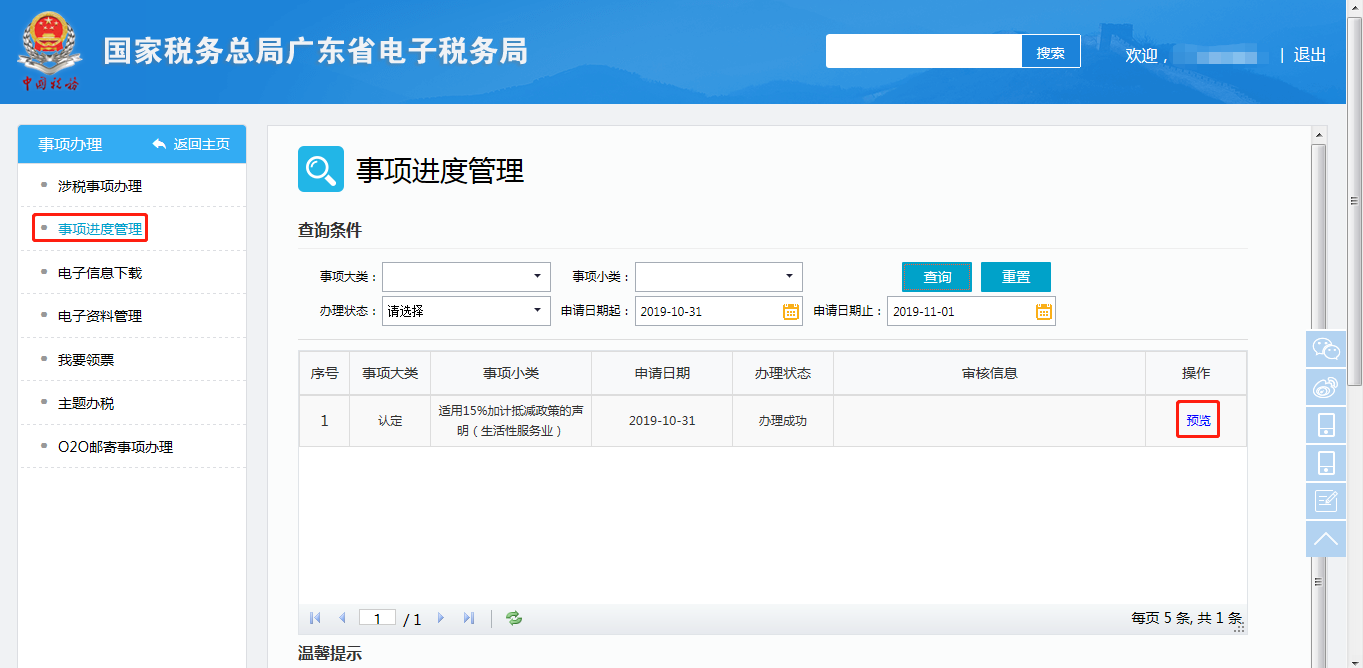Open the mobile app download icon
Screen dimensions: 1363x668
coord(1325,425)
